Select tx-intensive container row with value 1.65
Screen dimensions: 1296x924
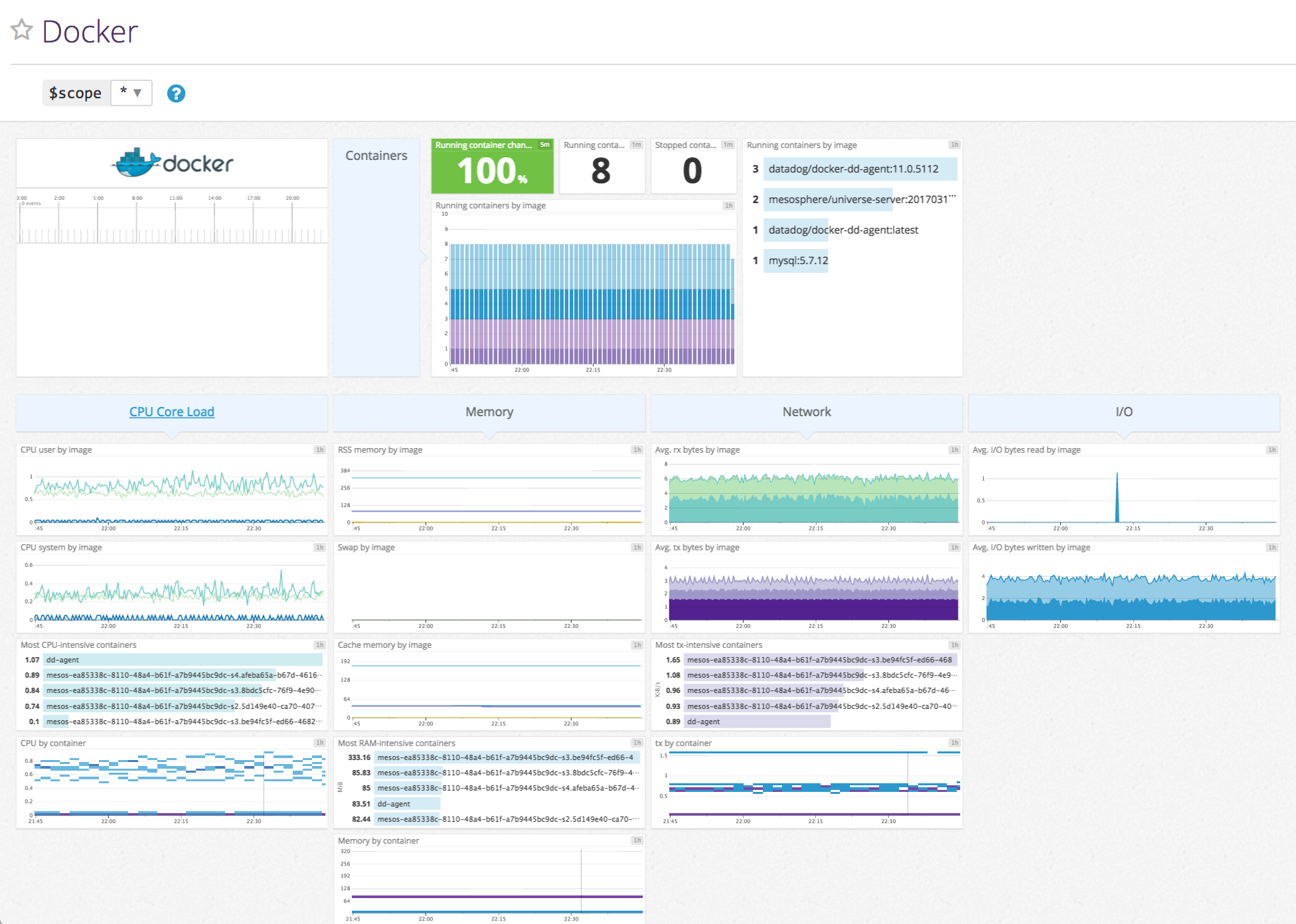coord(811,660)
